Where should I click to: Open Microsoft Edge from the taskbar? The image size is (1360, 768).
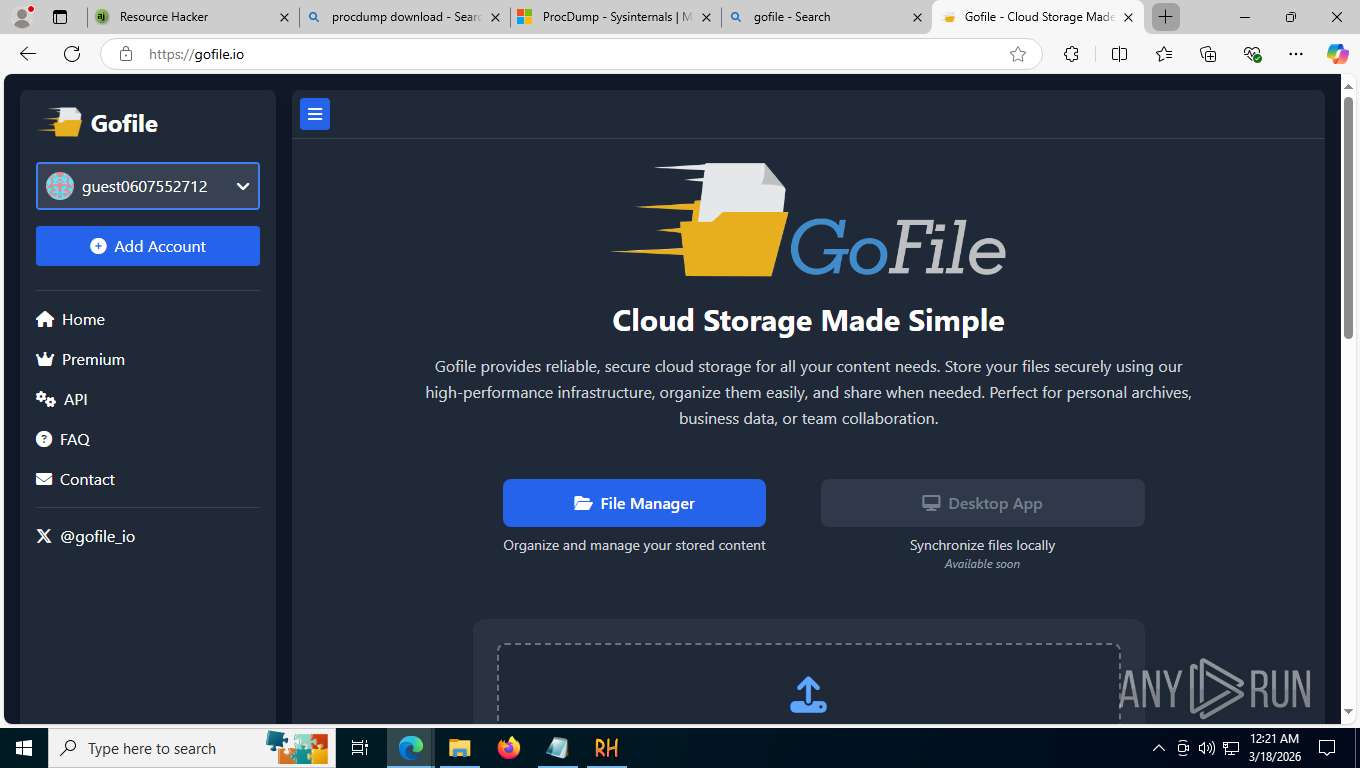click(411, 748)
